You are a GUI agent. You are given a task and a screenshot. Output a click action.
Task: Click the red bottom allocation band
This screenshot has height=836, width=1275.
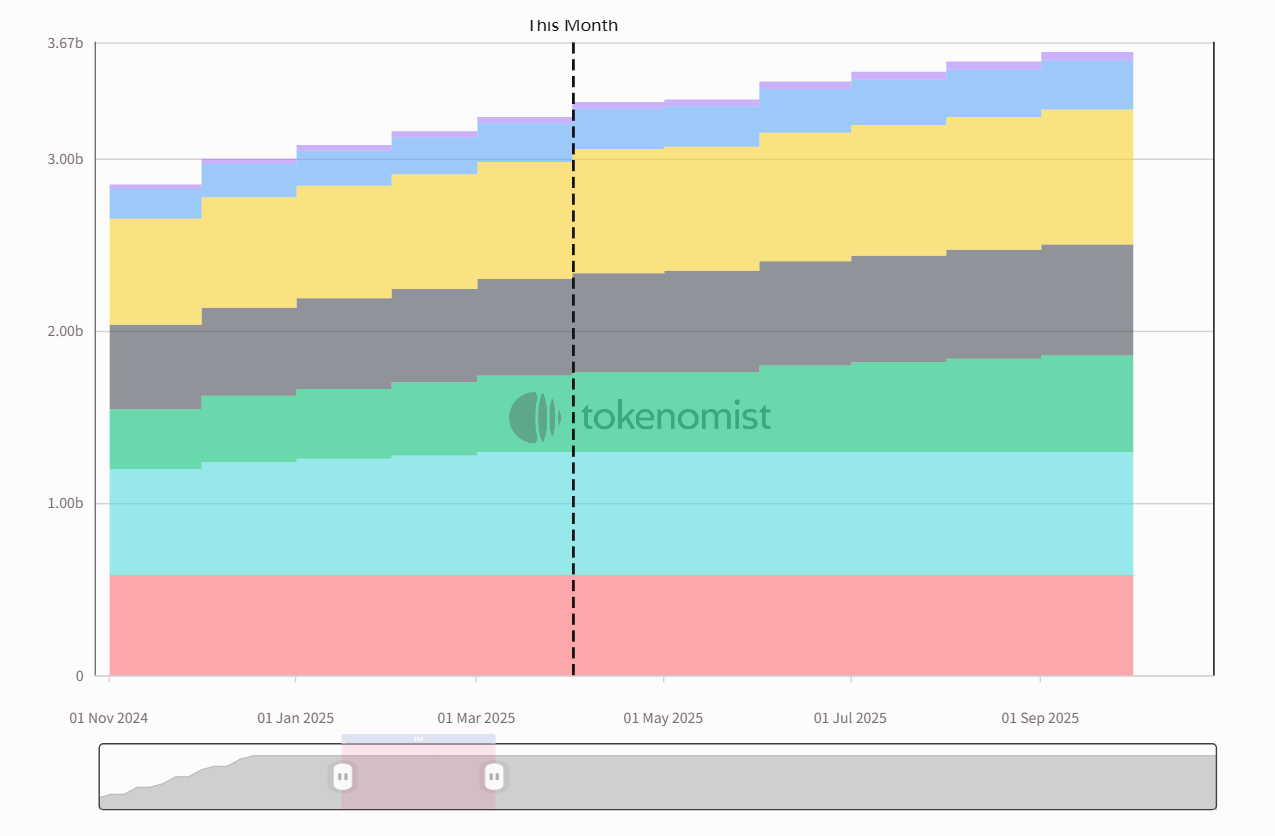coord(621,625)
